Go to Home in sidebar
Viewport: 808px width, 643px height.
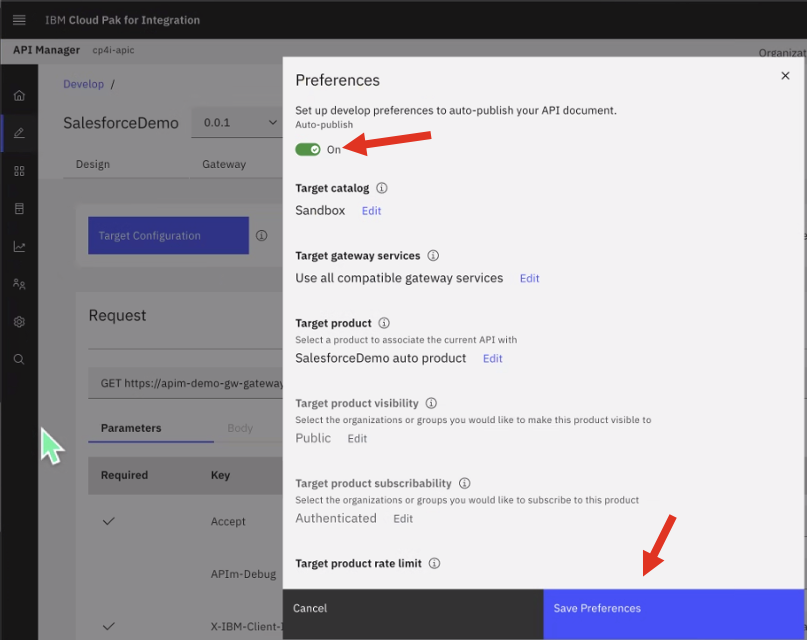(19, 96)
